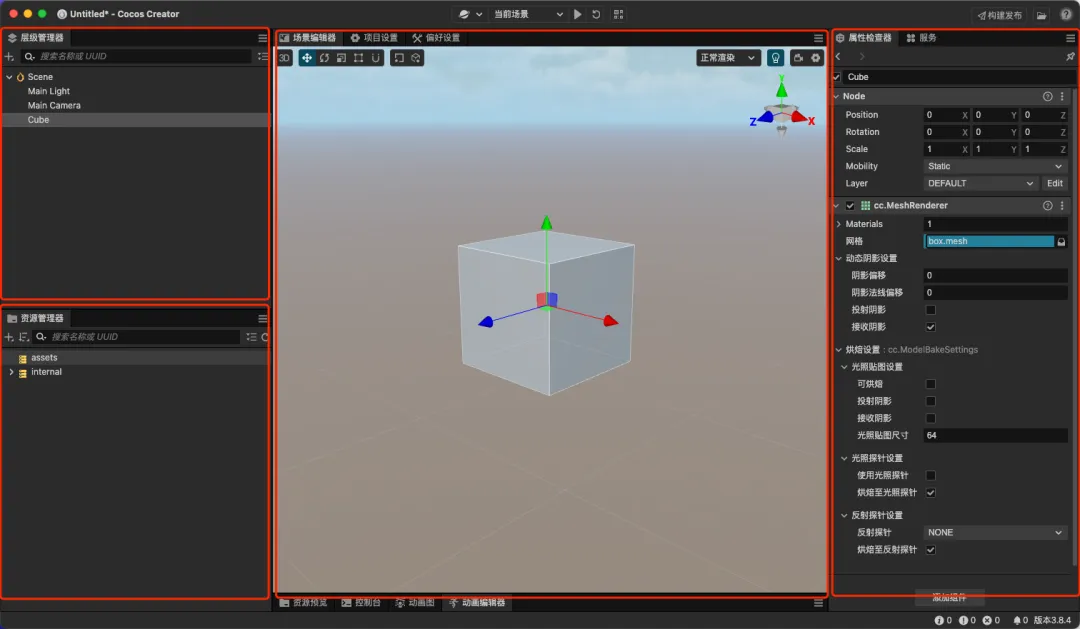Open the preview platform browser dropdown
This screenshot has width=1080, height=629.
[470, 14]
